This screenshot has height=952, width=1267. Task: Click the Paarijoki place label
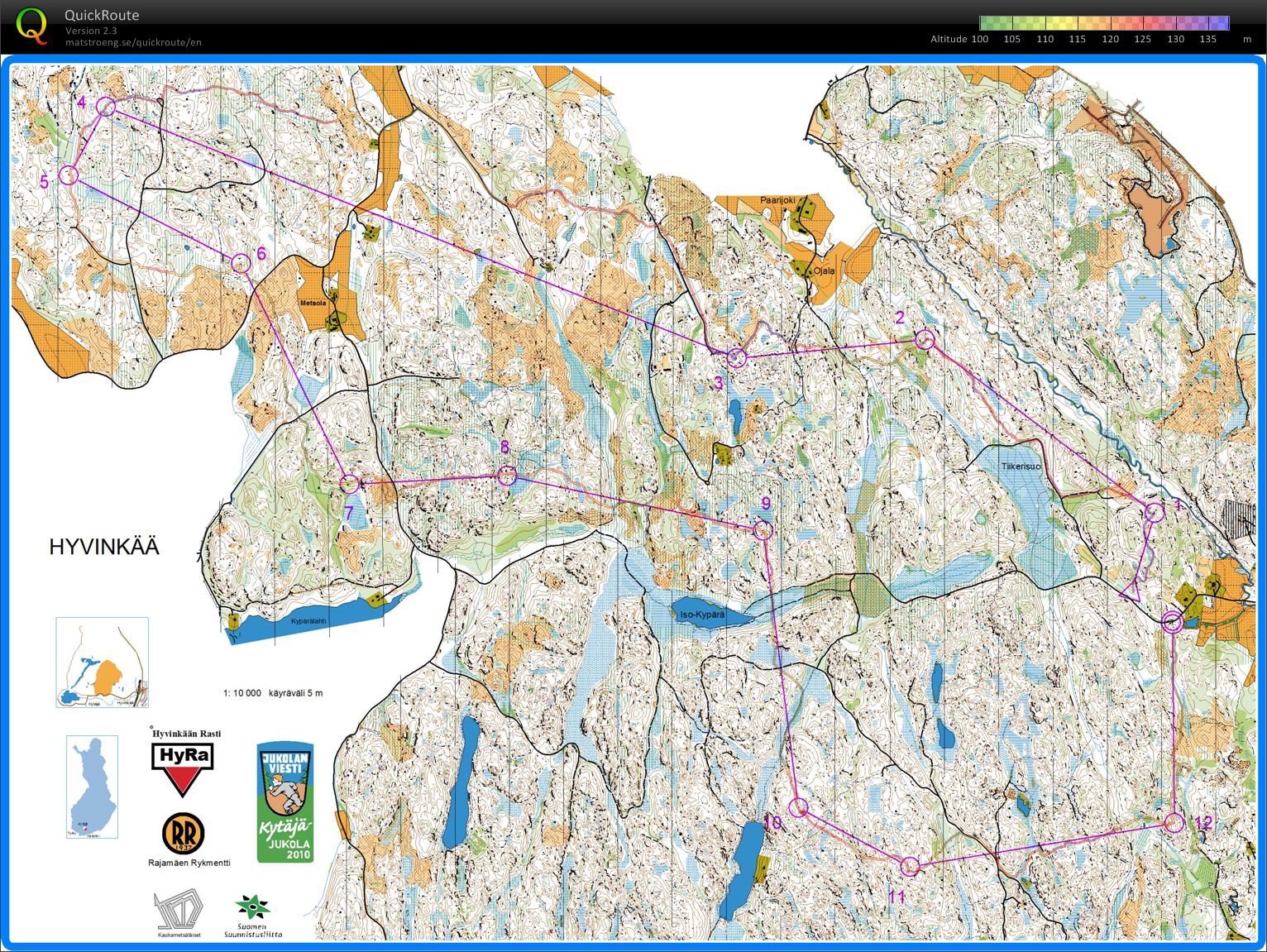point(777,200)
